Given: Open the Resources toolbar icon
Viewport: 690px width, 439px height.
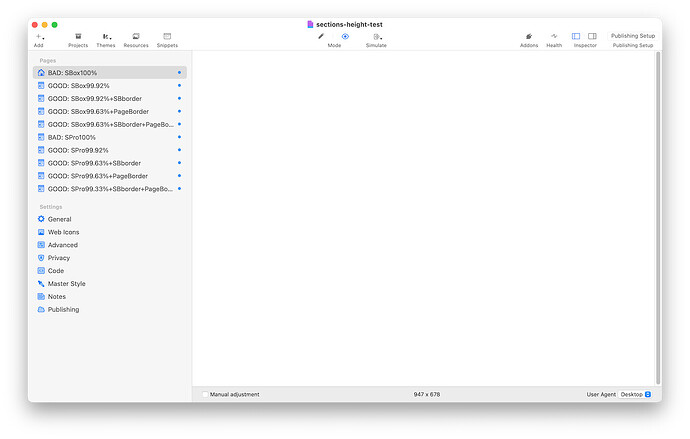Looking at the screenshot, I should point(136,40).
